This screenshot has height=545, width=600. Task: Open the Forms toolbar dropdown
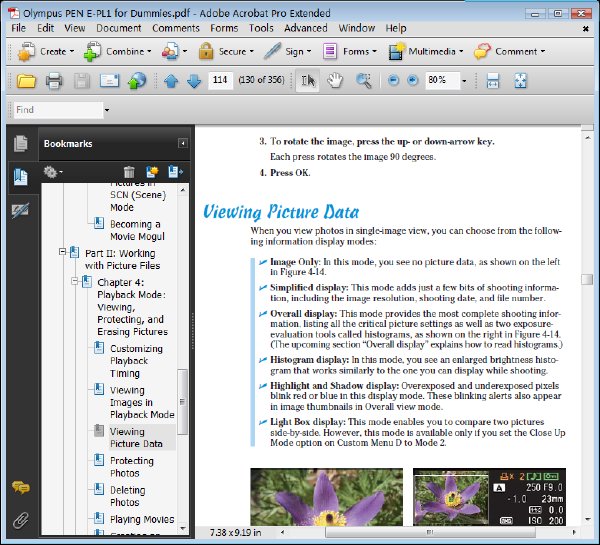pos(350,51)
